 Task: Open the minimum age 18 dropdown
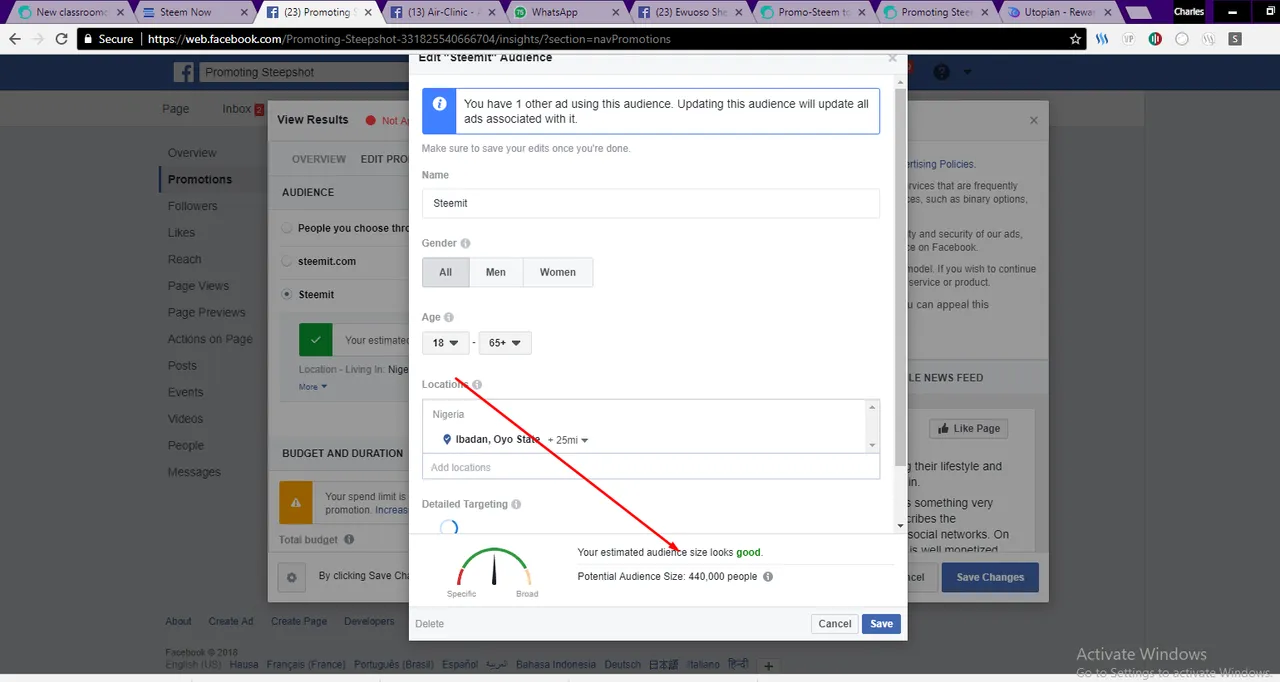click(445, 343)
